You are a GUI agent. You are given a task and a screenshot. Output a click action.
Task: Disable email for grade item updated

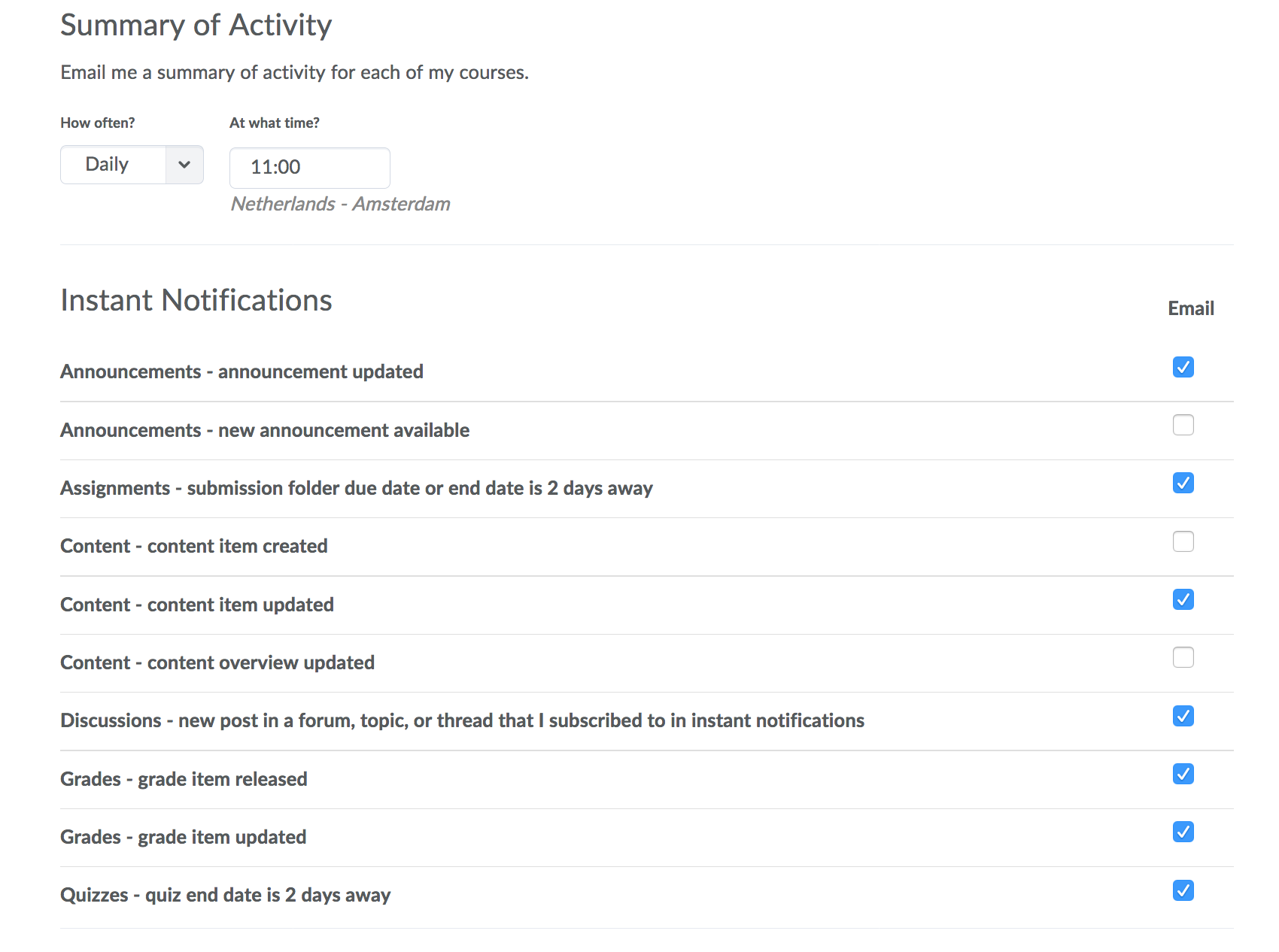[x=1183, y=832]
